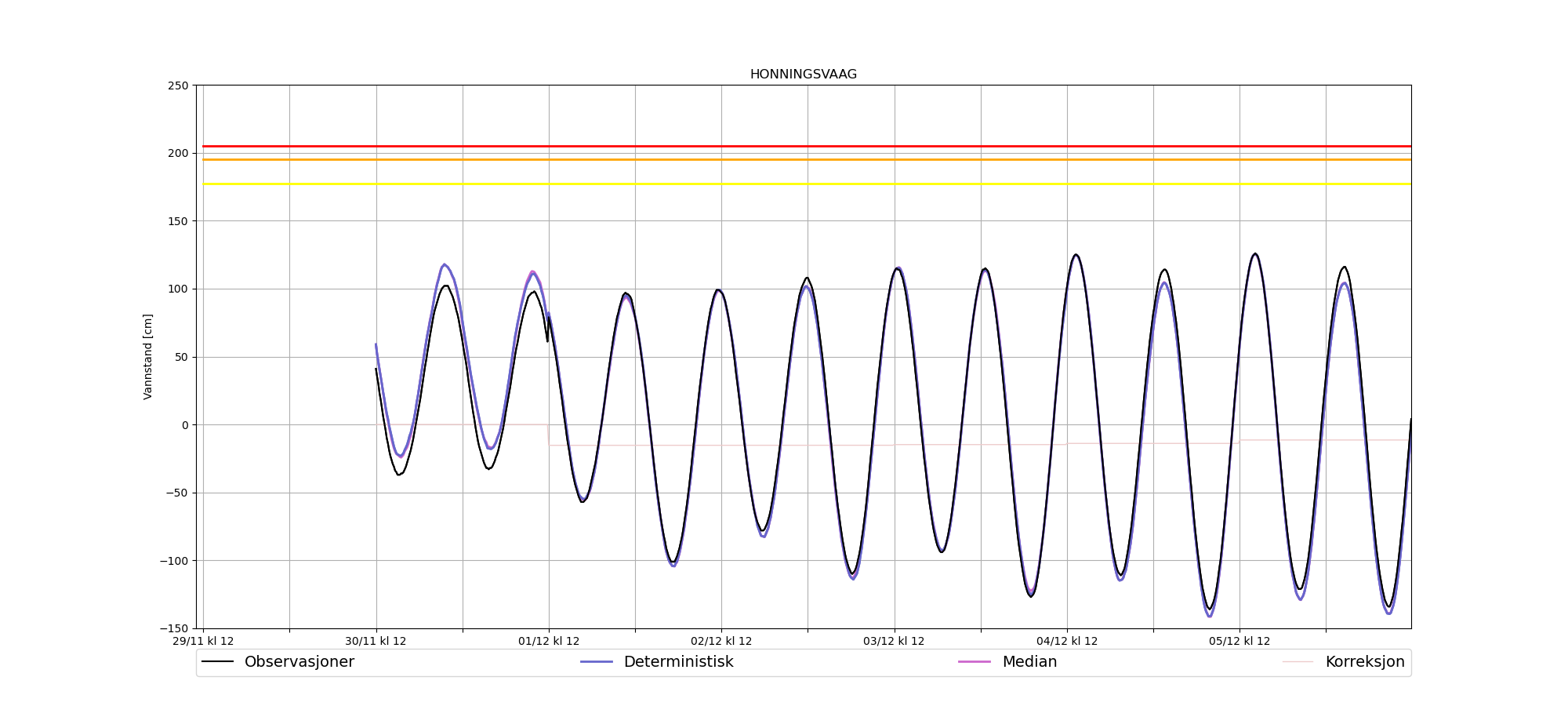Click the red horizontal threshold line
The width and height of the screenshot is (1568, 706).
[x=784, y=146]
